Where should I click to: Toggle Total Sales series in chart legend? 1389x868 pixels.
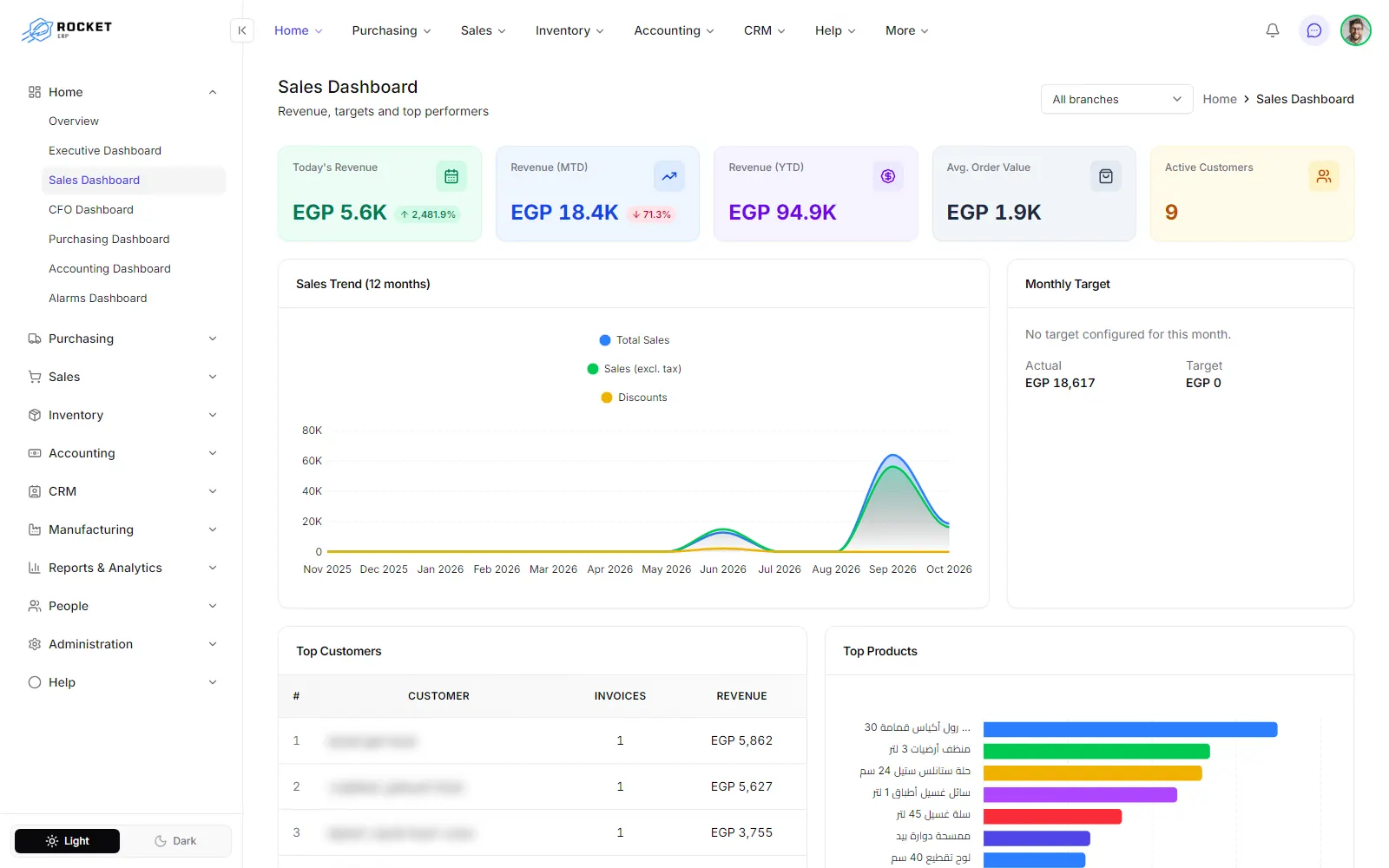click(634, 340)
